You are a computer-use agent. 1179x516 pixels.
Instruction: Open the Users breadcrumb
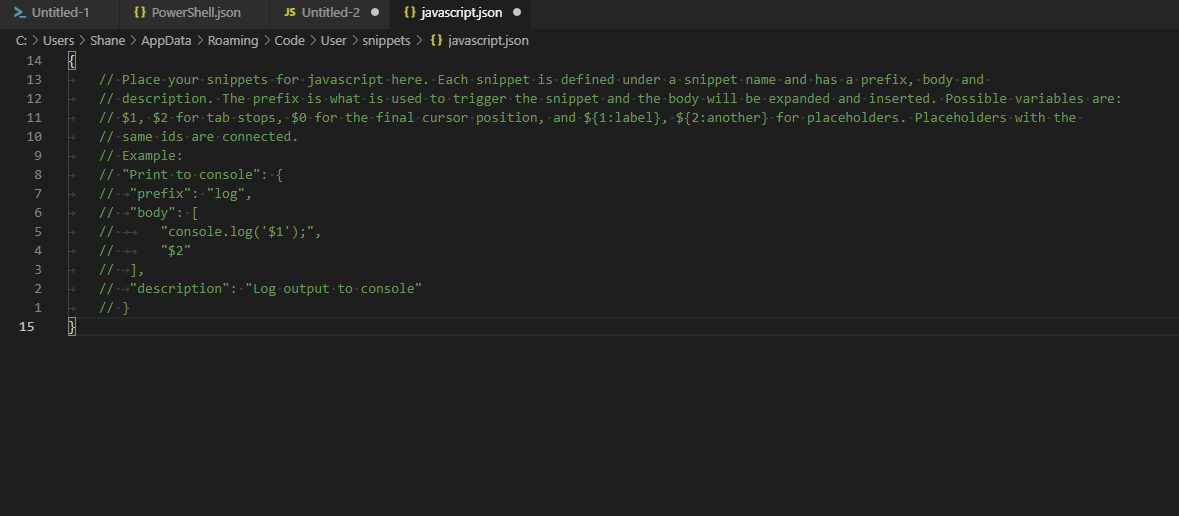point(59,41)
